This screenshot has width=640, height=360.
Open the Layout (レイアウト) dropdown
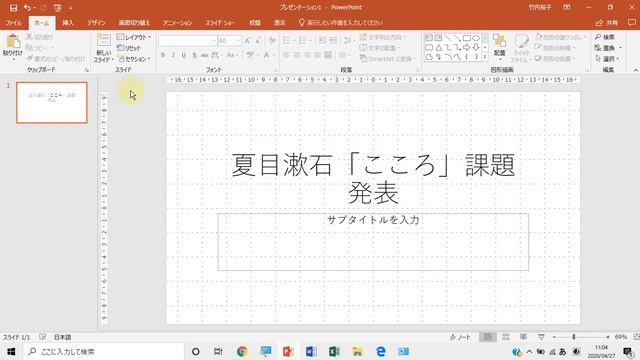133,37
